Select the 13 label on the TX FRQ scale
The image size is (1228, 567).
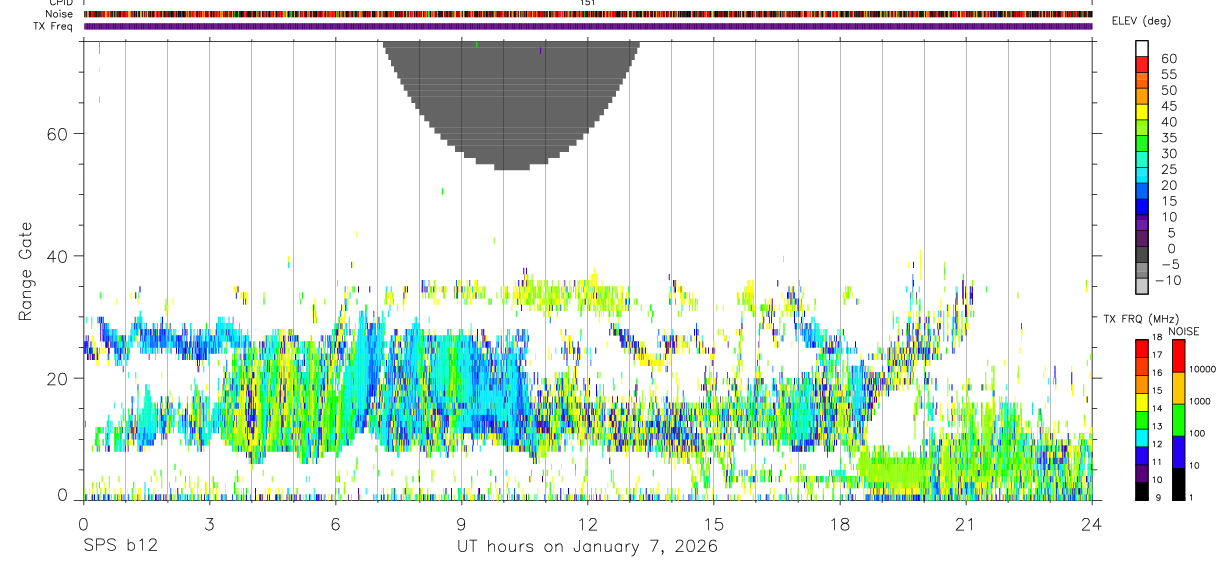[1155, 426]
